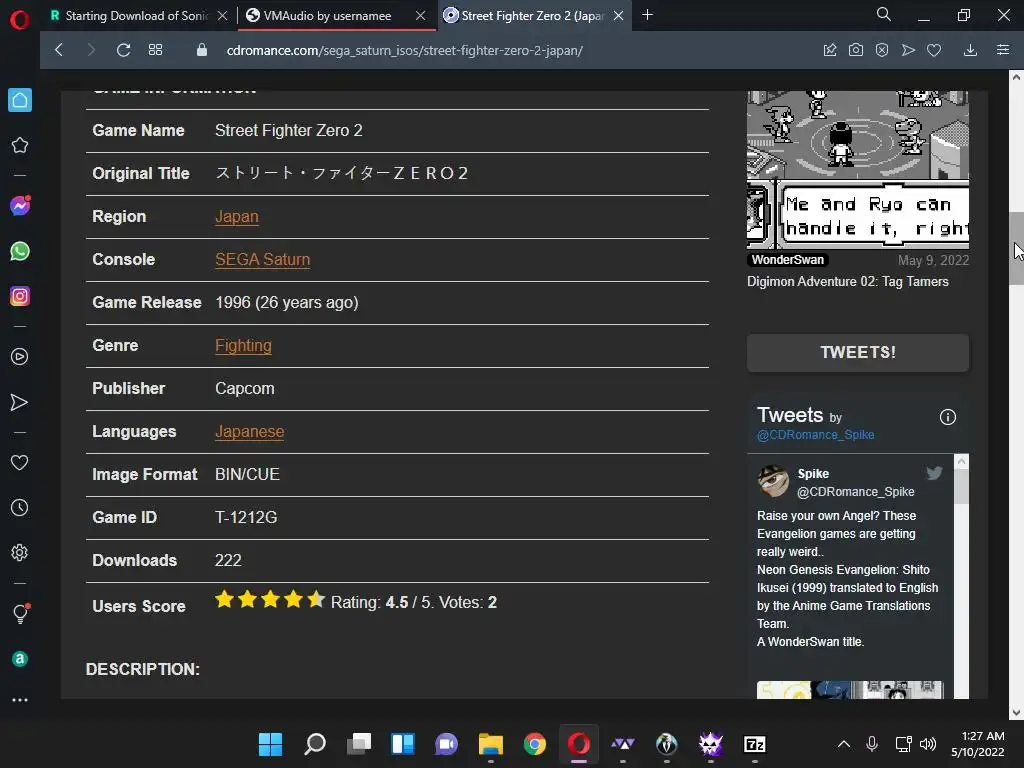Select Street Fighter Zero 2 tab
The height and width of the screenshot is (768, 1024).
pos(532,15)
